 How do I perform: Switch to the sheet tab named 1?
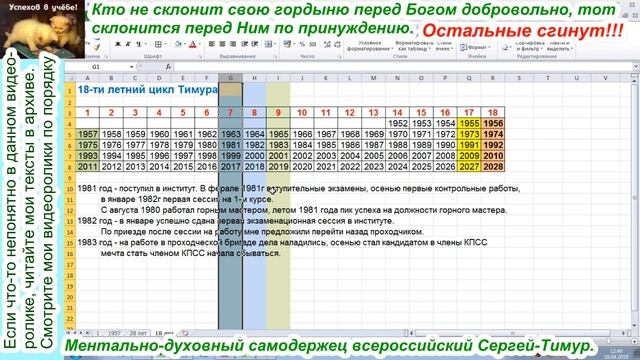coord(98,333)
